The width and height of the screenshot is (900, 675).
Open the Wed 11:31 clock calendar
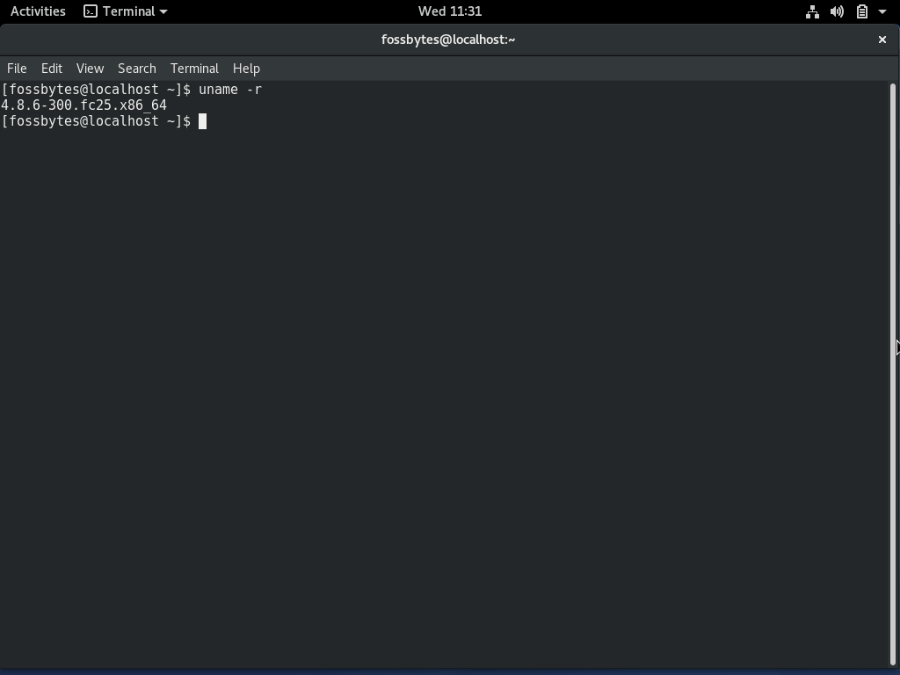(449, 11)
